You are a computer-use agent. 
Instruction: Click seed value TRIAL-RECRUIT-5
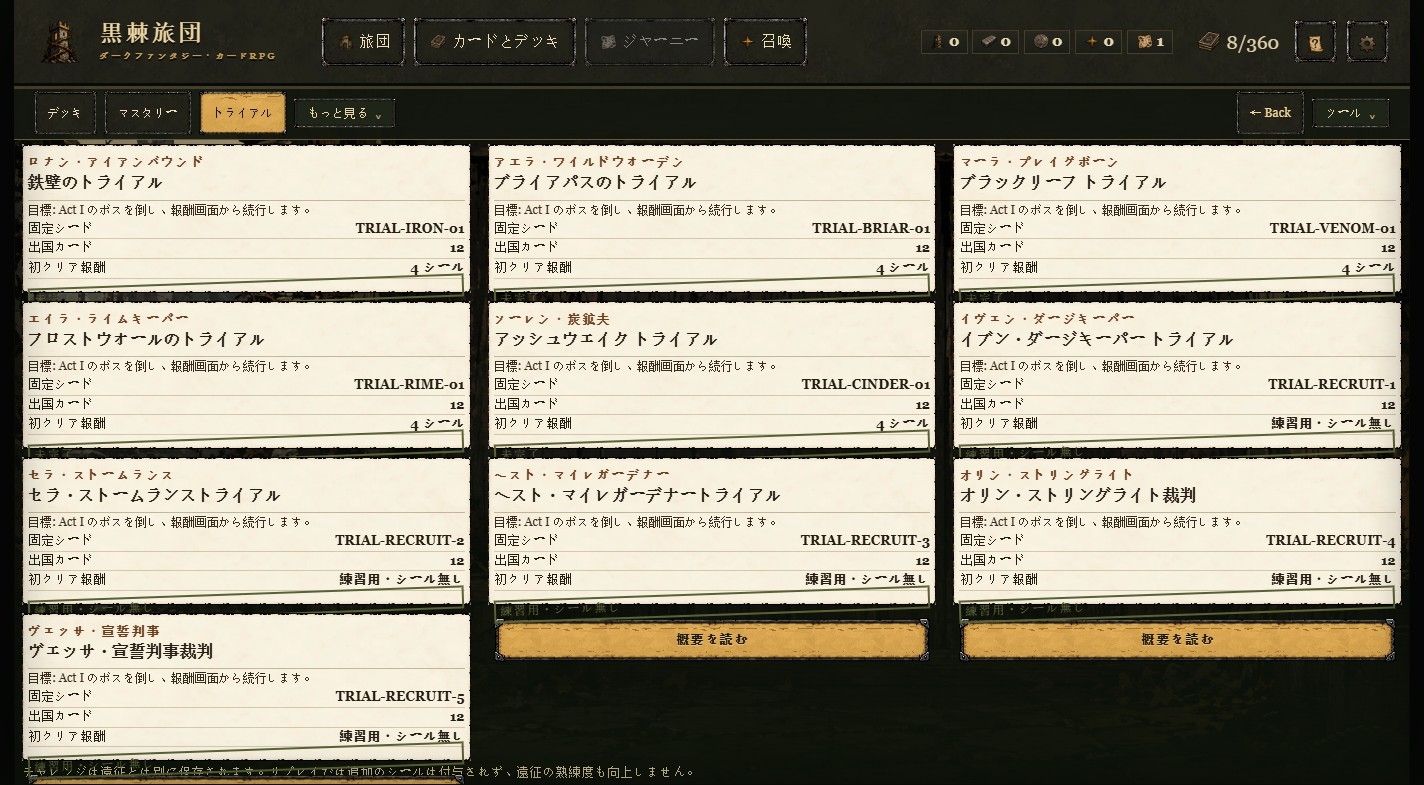[x=400, y=697]
